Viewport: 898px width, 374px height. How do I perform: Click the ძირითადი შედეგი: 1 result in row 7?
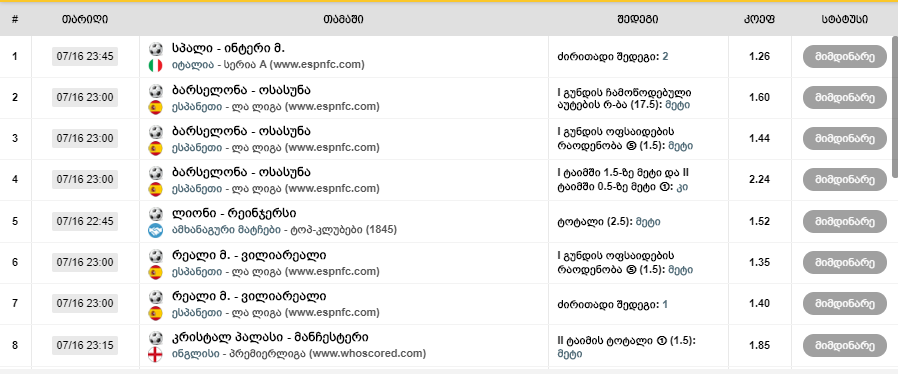coord(612,305)
